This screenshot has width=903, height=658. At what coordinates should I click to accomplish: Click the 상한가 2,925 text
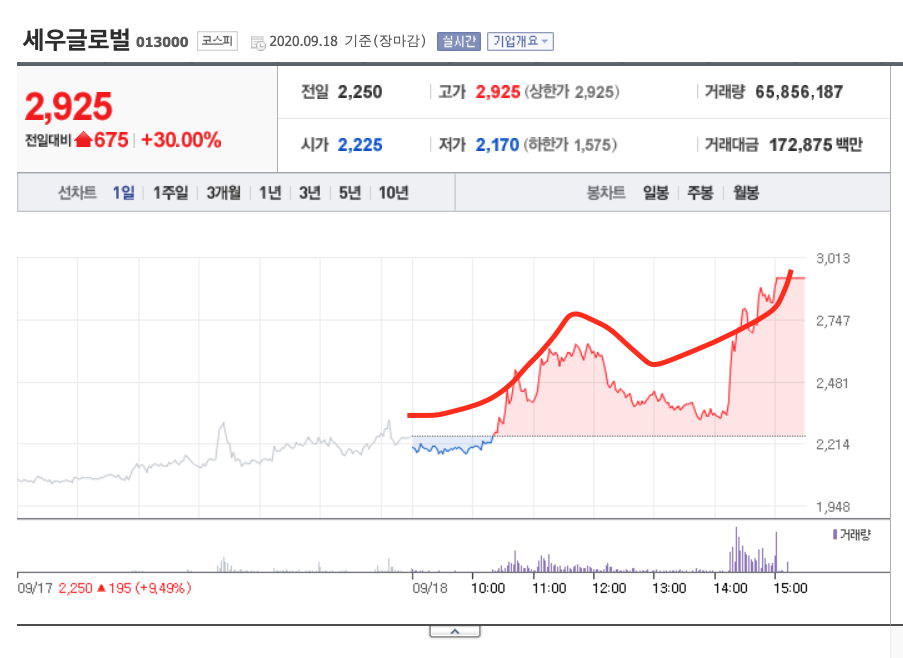click(571, 92)
